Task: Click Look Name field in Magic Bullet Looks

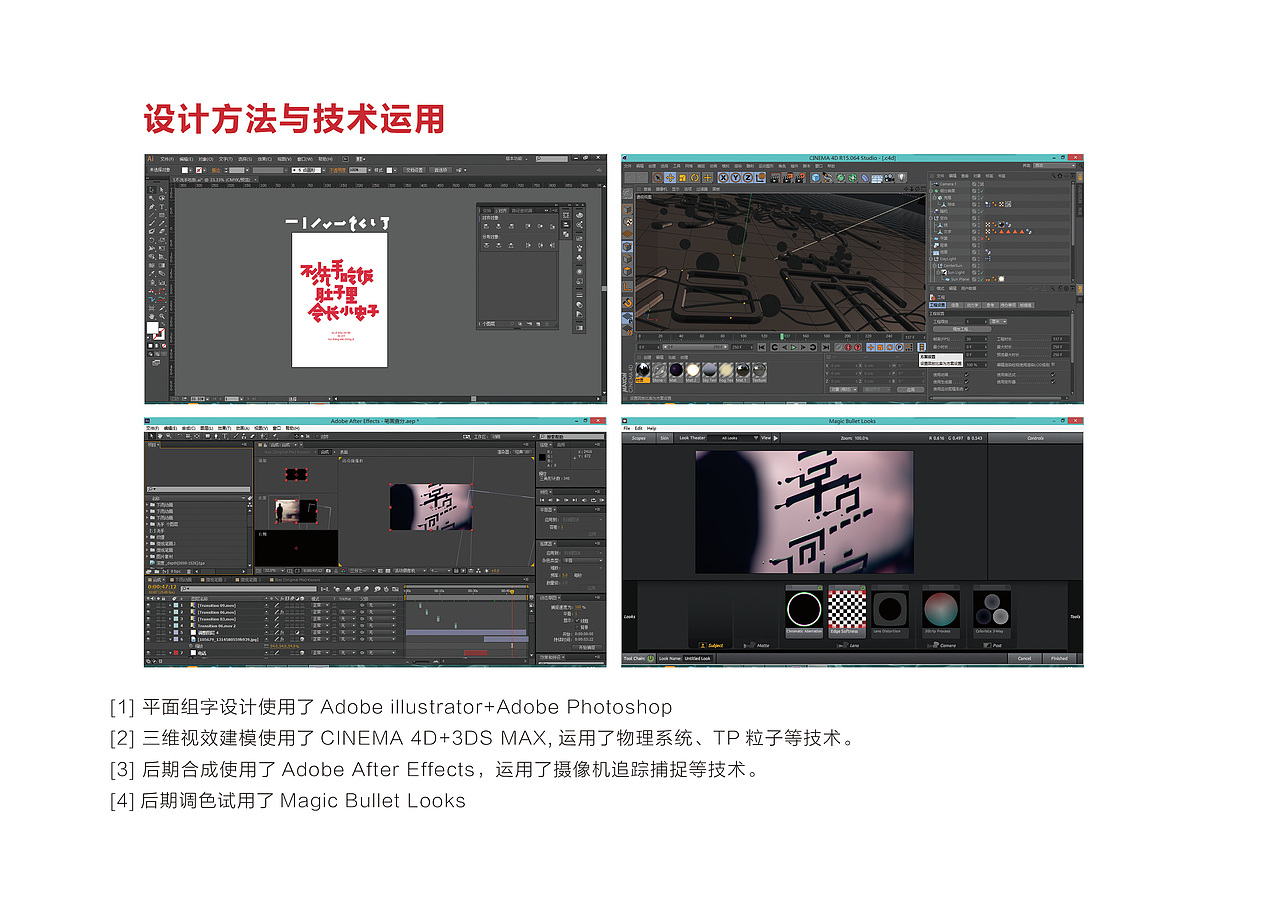Action: 698,658
